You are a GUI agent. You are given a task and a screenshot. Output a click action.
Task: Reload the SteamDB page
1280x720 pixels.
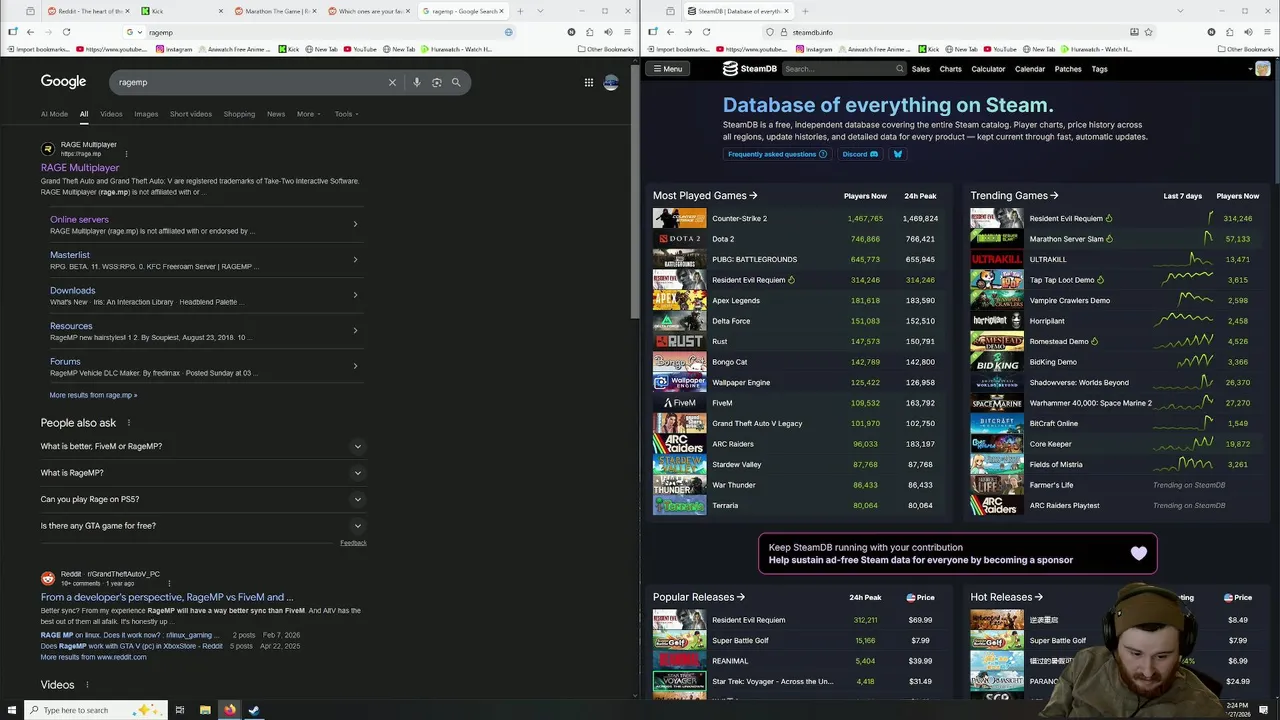(706, 32)
